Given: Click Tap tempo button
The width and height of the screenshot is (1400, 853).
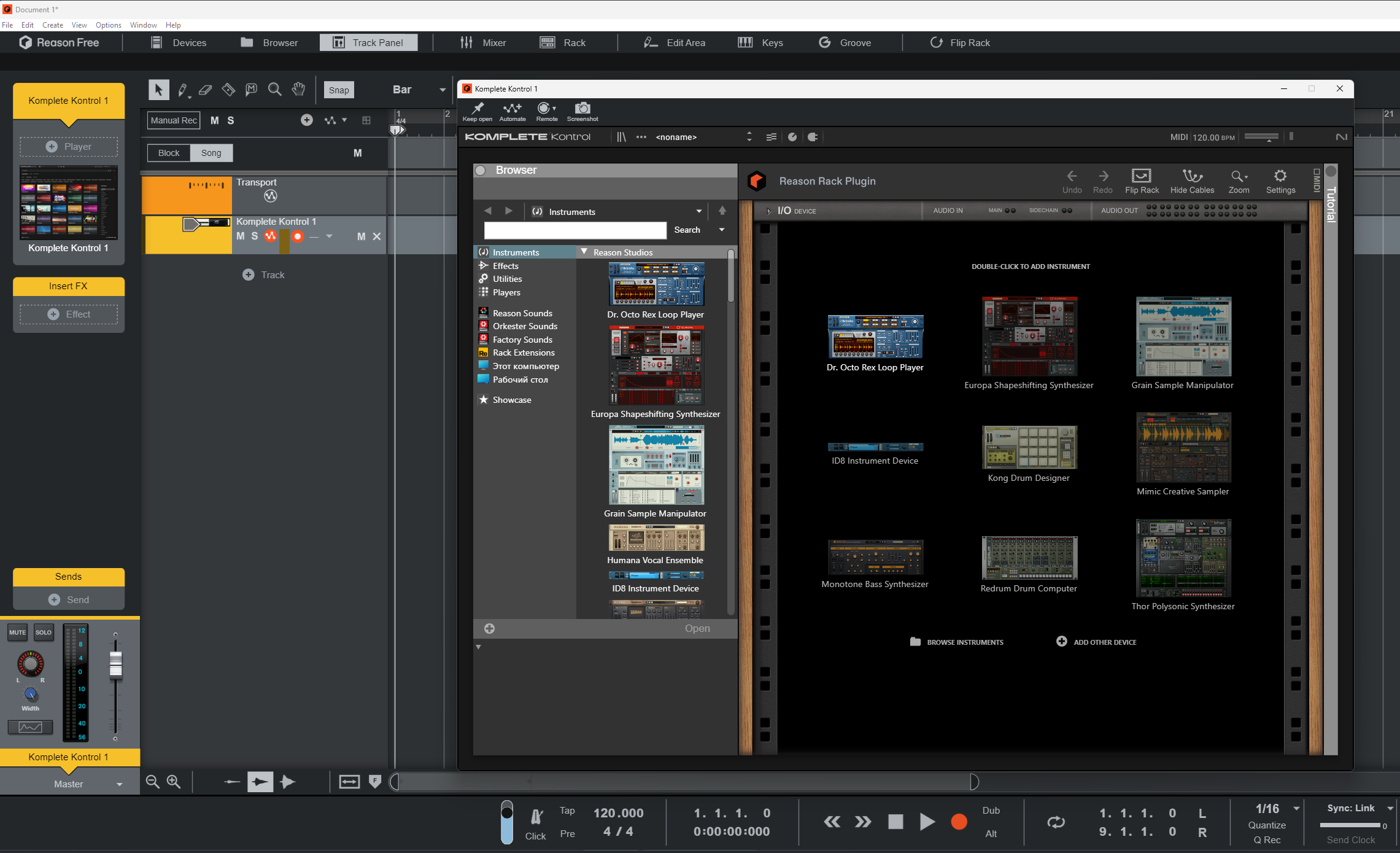Looking at the screenshot, I should (x=567, y=811).
